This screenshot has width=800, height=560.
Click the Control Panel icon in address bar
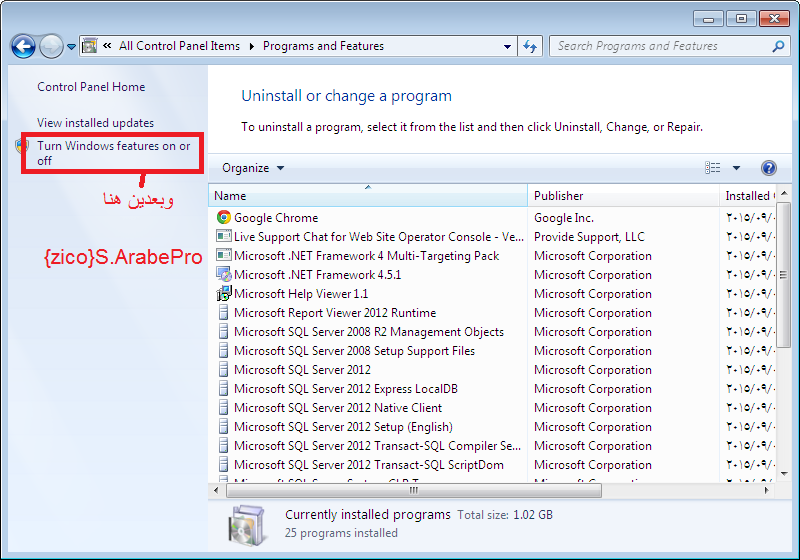pos(89,46)
